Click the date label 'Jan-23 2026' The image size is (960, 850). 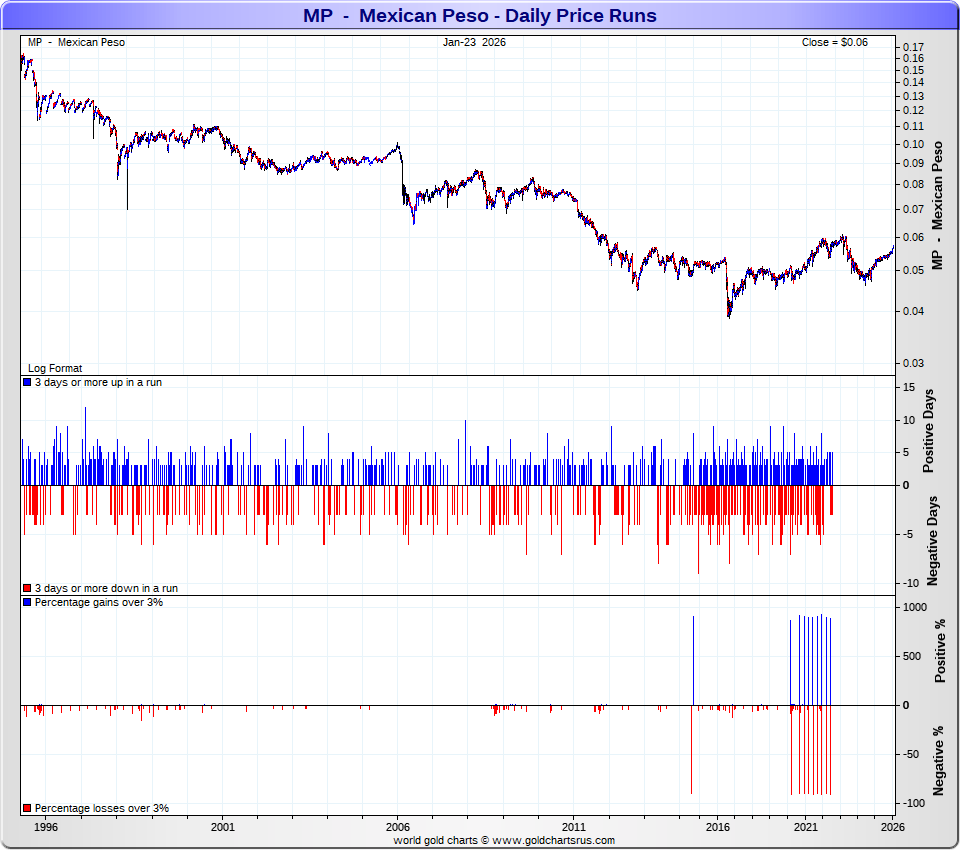coord(474,42)
